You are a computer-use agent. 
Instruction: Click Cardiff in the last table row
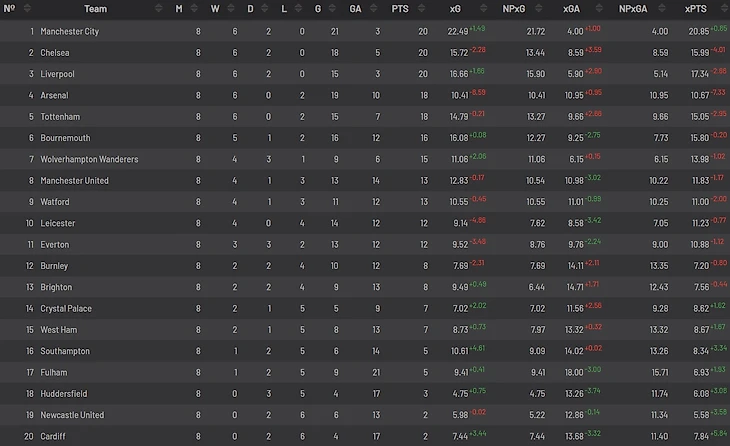click(54, 437)
